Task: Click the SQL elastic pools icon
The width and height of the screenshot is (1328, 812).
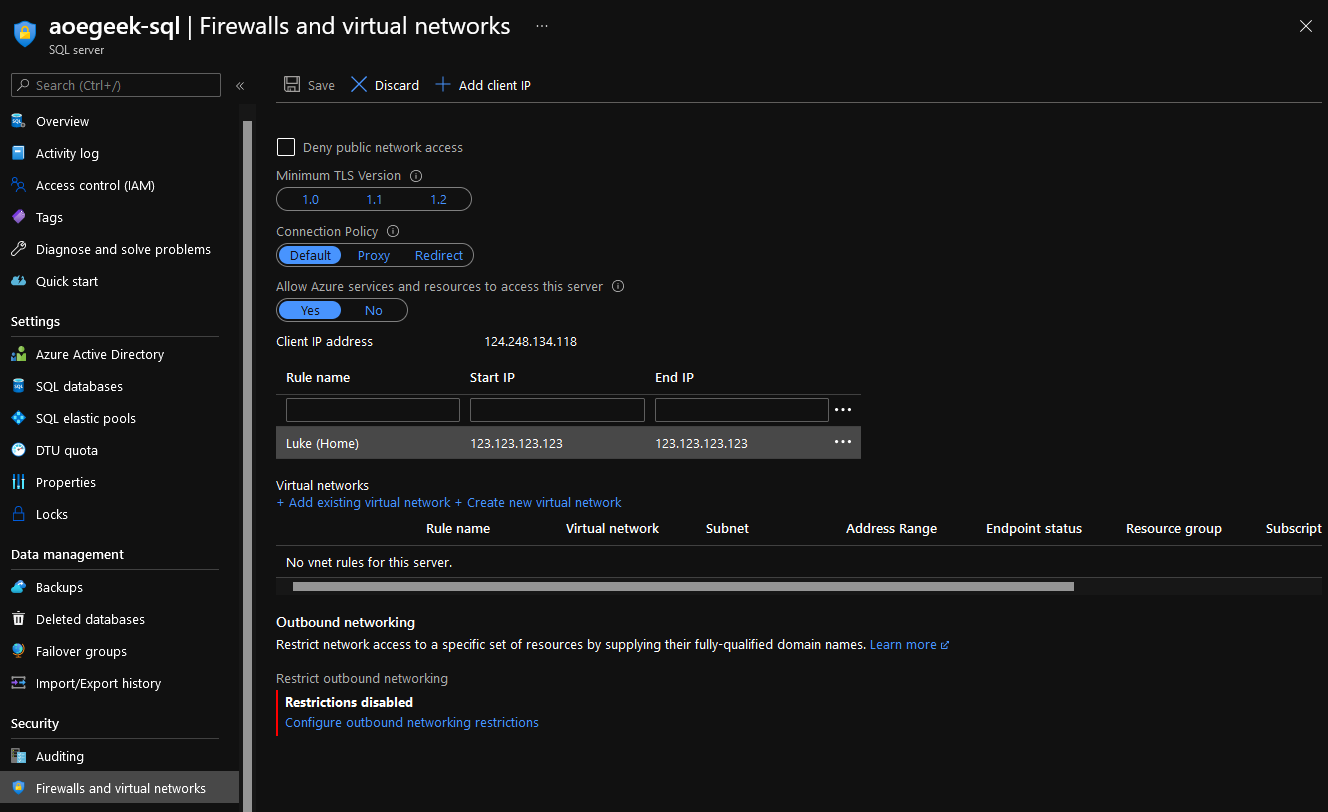Action: tap(18, 418)
